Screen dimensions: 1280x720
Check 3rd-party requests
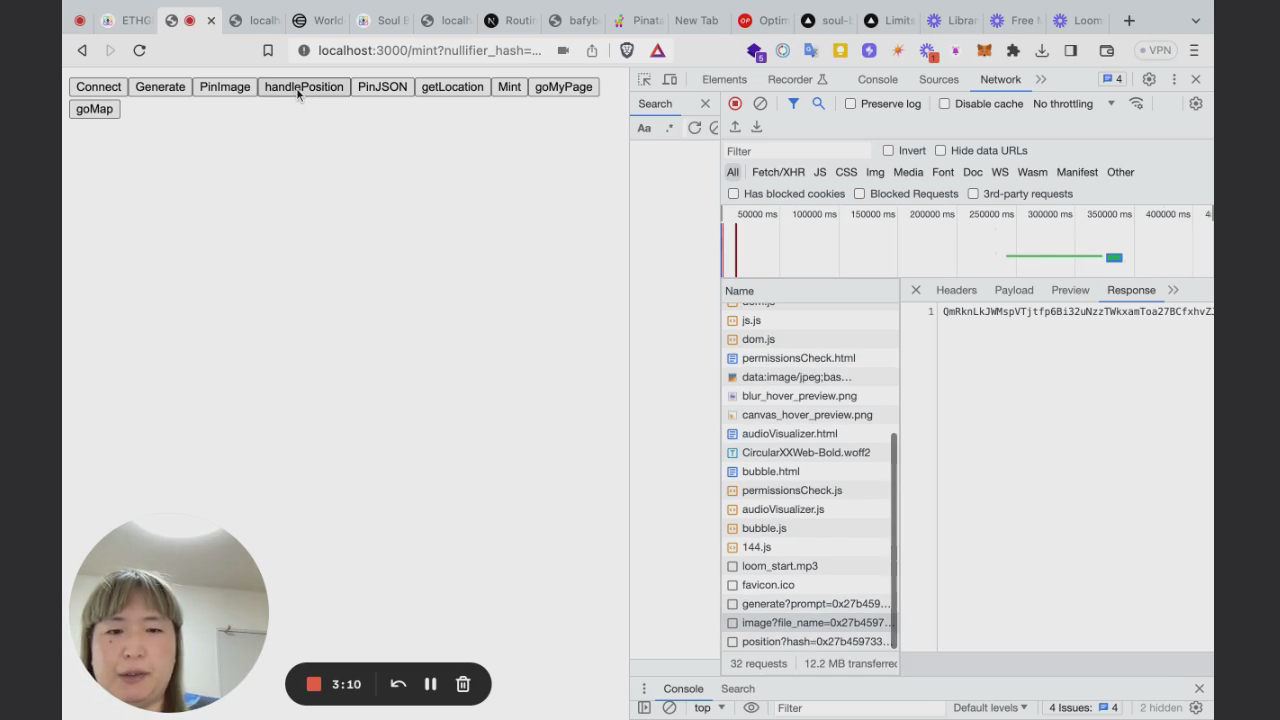point(972,194)
